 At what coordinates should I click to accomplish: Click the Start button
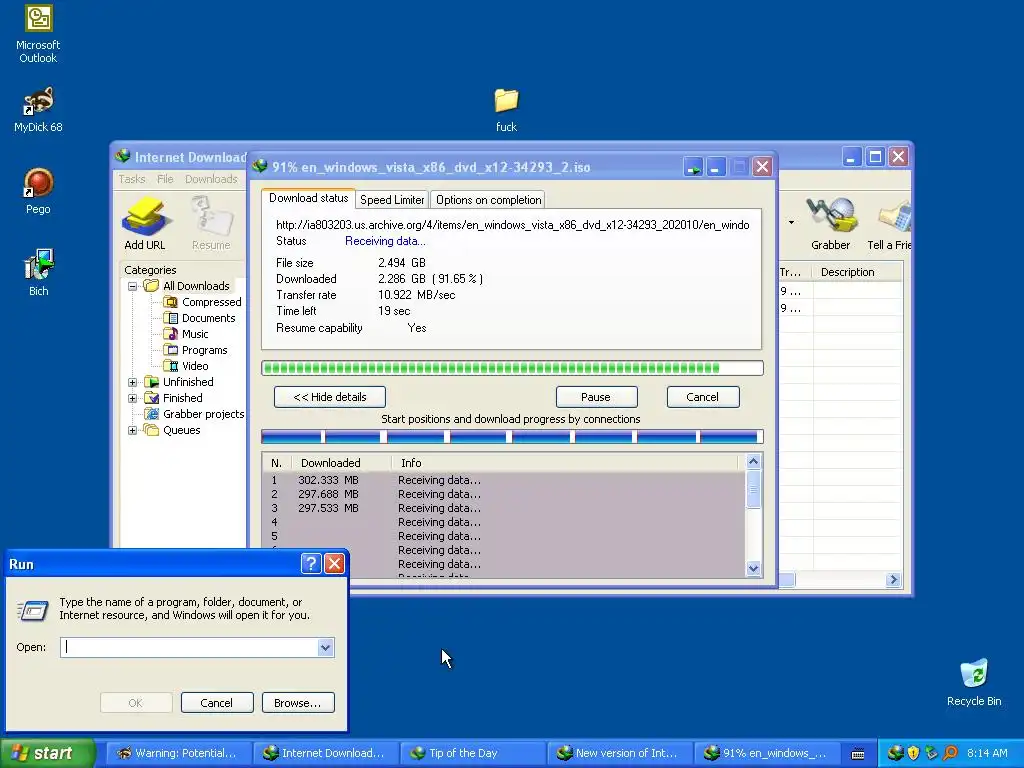(x=47, y=753)
